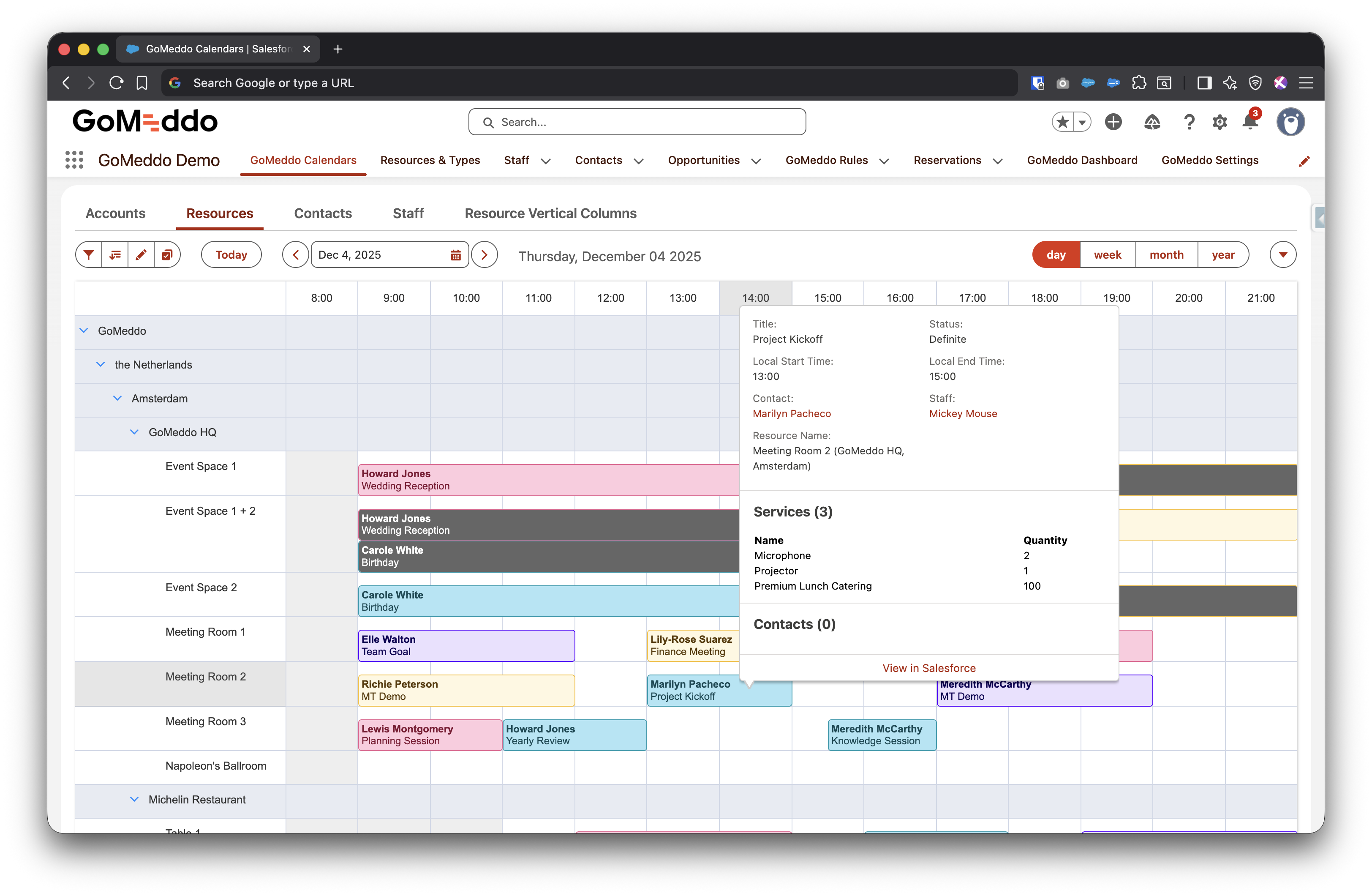Switch calendar to year view
Viewport: 1372px width, 896px height.
click(1222, 254)
